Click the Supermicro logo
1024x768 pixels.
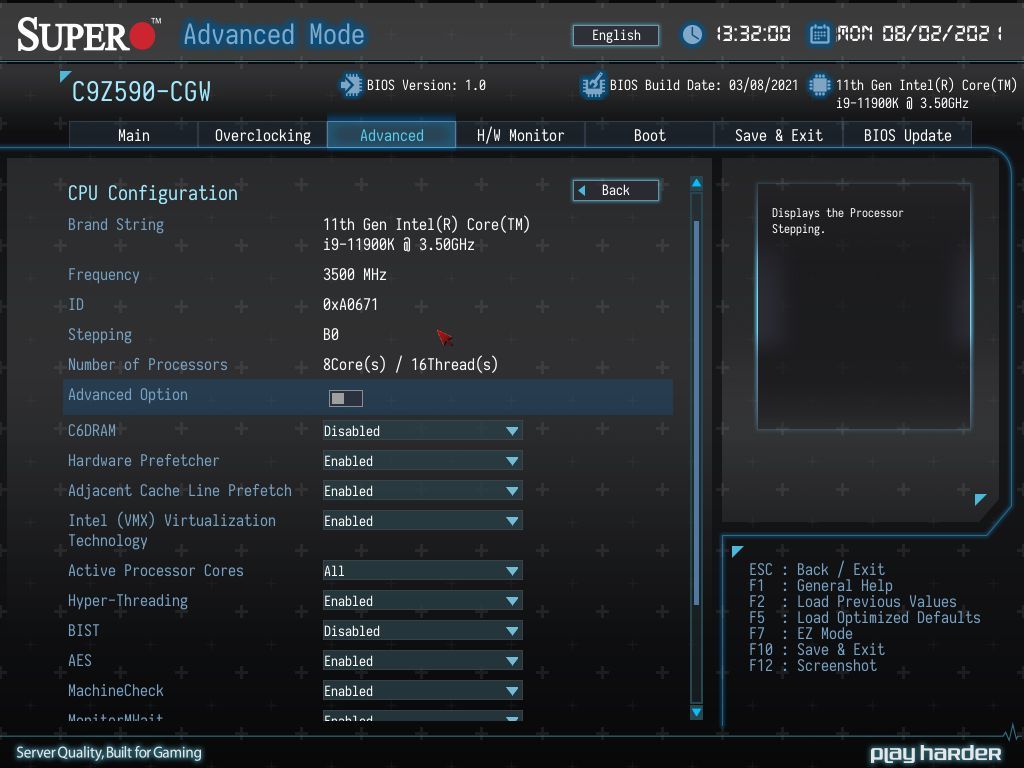point(88,34)
